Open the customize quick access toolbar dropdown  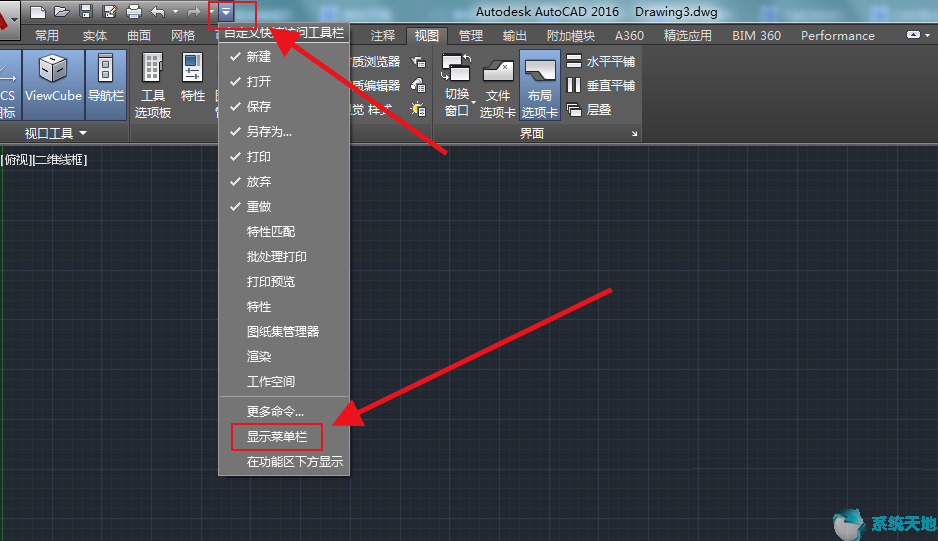[226, 11]
